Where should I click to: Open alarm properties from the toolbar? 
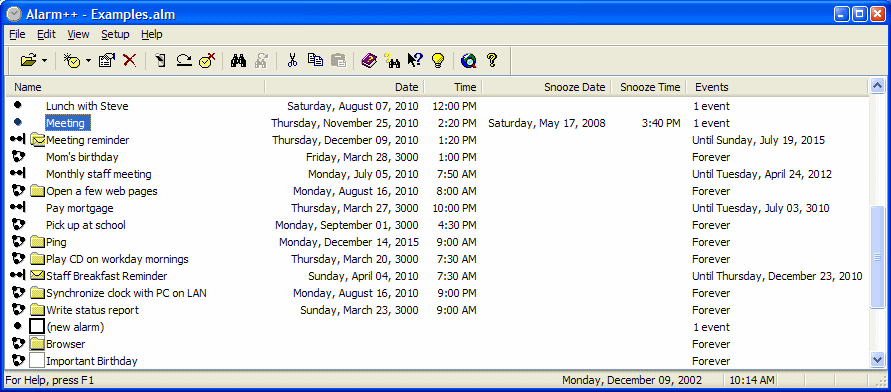[x=107, y=60]
